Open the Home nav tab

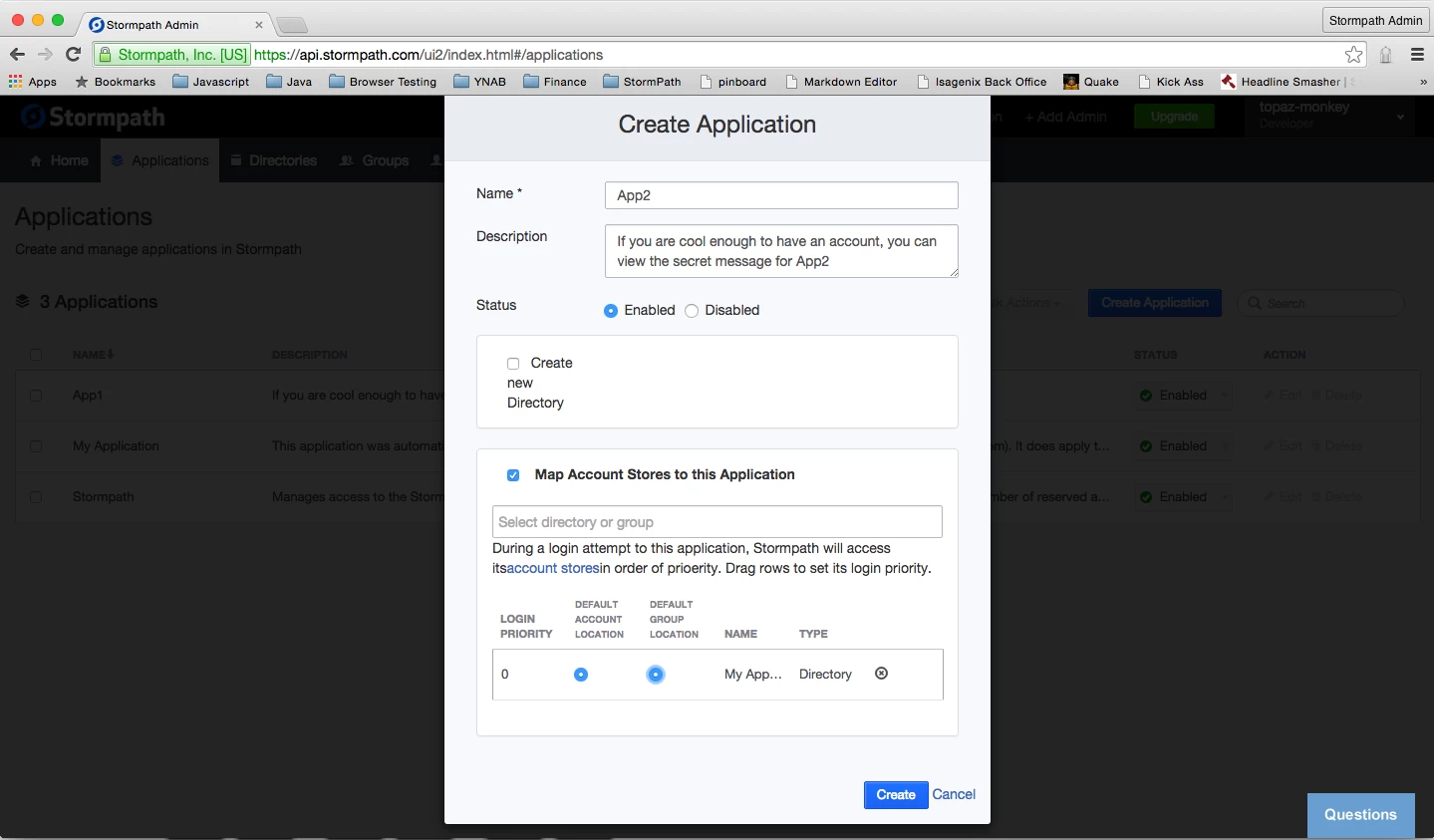coord(59,160)
